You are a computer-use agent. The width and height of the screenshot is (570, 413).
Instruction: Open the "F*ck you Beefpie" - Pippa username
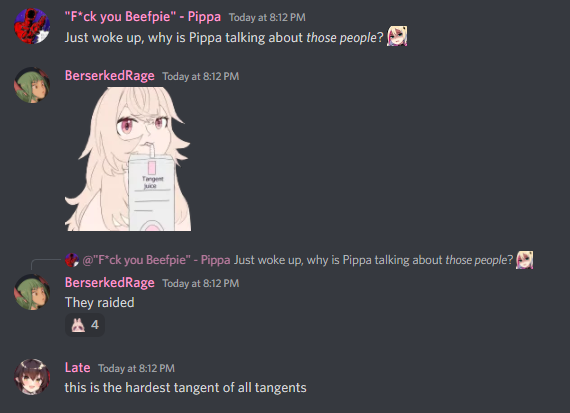click(143, 17)
